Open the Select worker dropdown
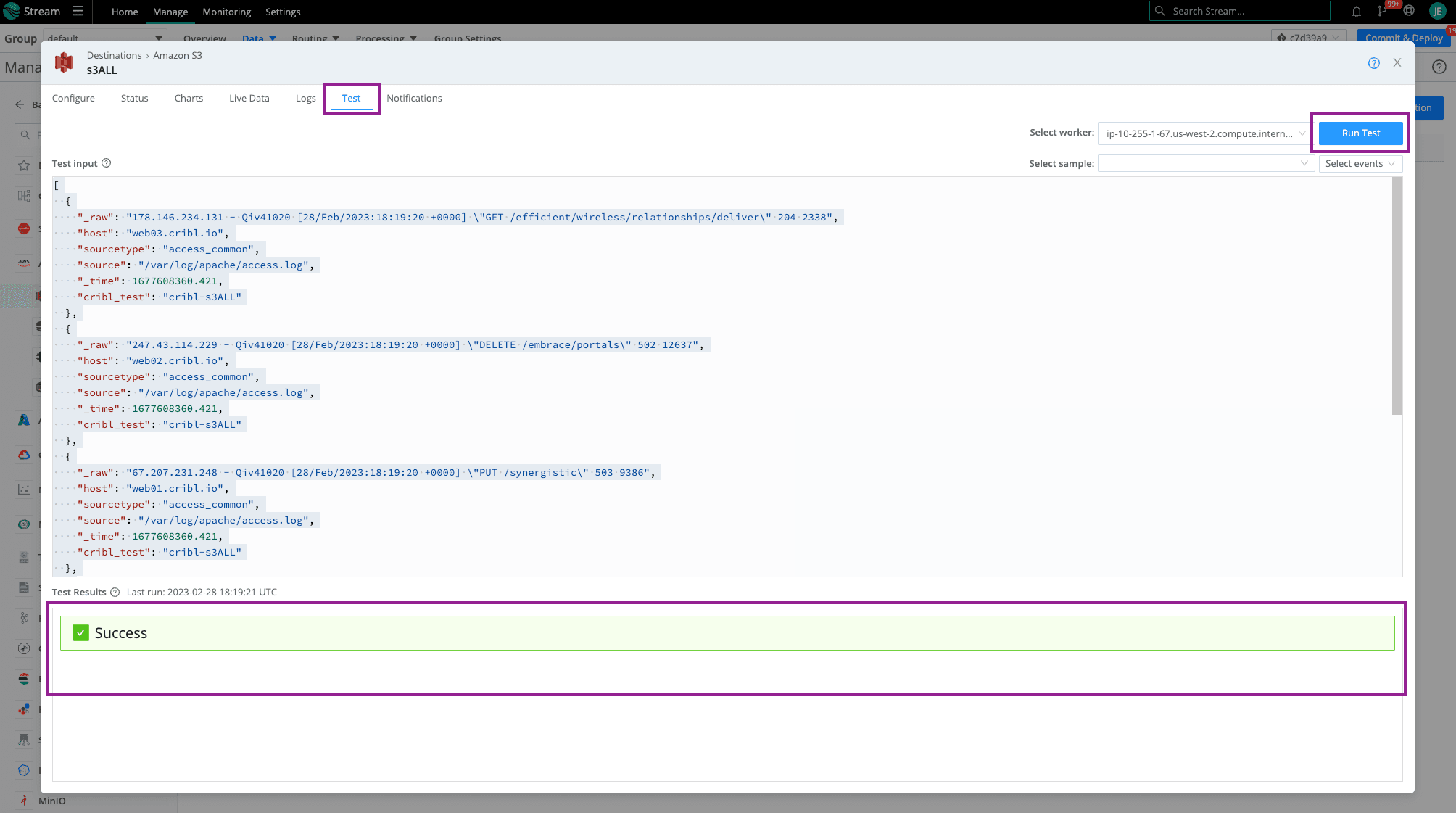The width and height of the screenshot is (1456, 813). [x=1204, y=133]
